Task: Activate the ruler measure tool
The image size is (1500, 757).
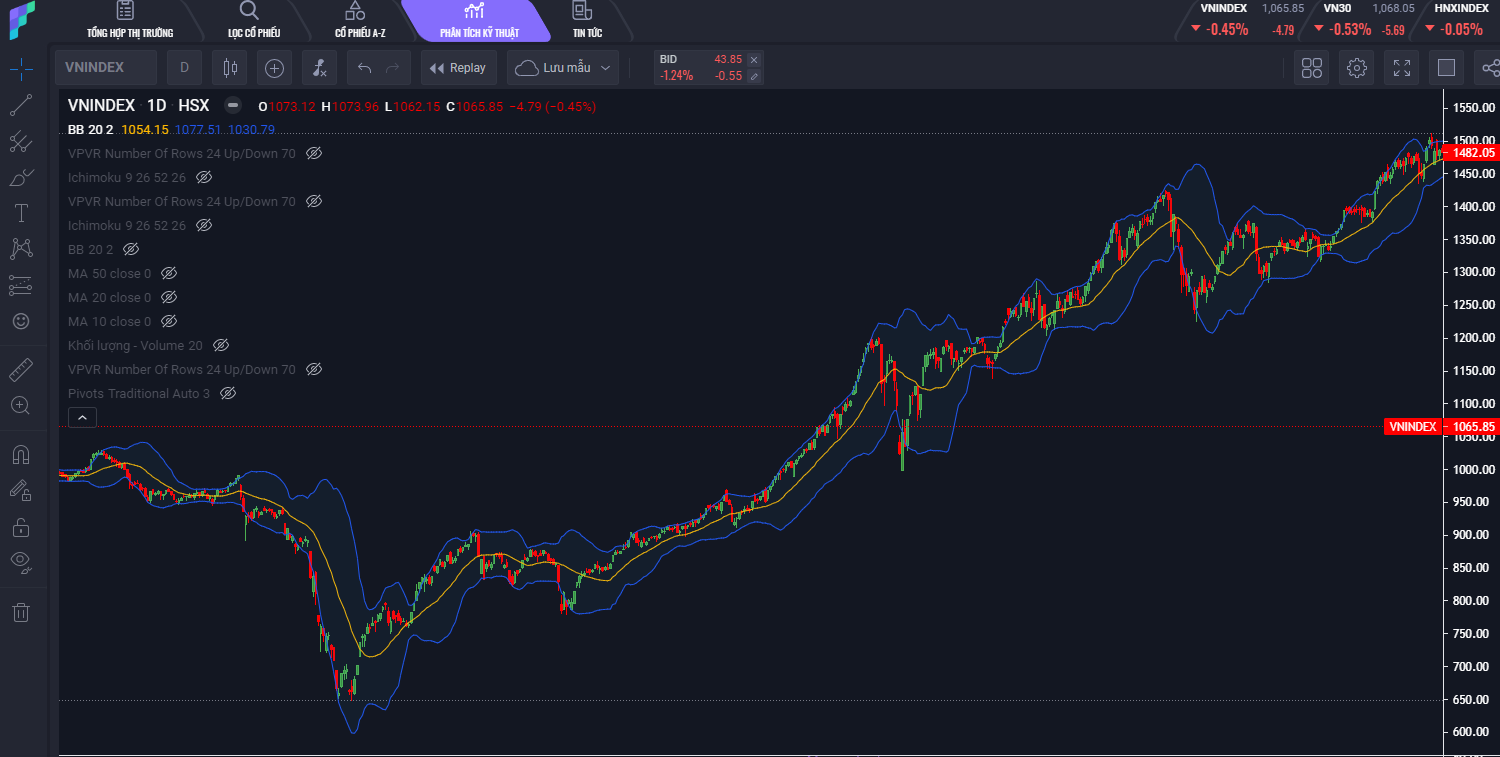Action: point(21,371)
